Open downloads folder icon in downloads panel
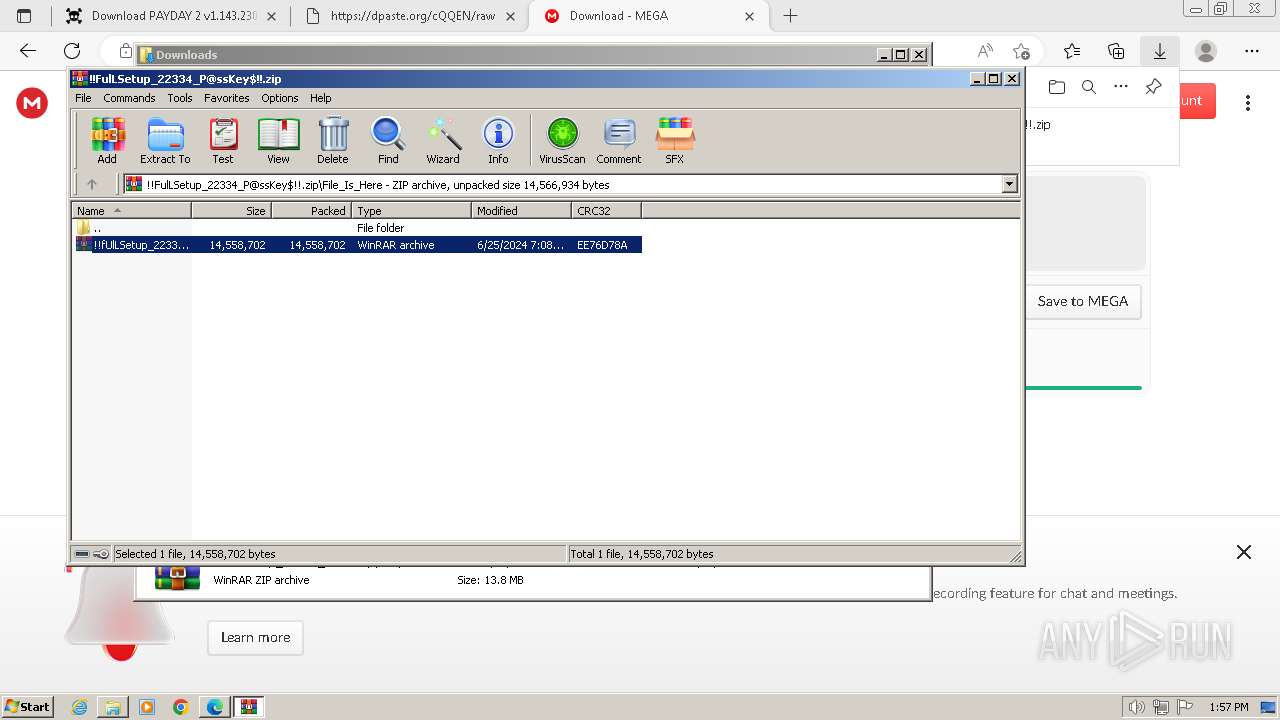 point(1057,87)
